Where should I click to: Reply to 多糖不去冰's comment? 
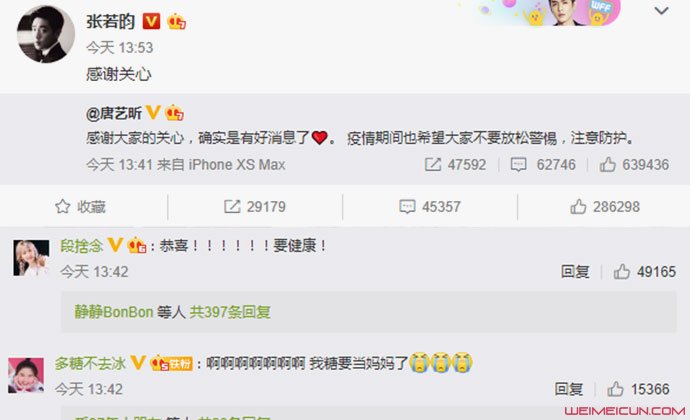click(x=569, y=389)
